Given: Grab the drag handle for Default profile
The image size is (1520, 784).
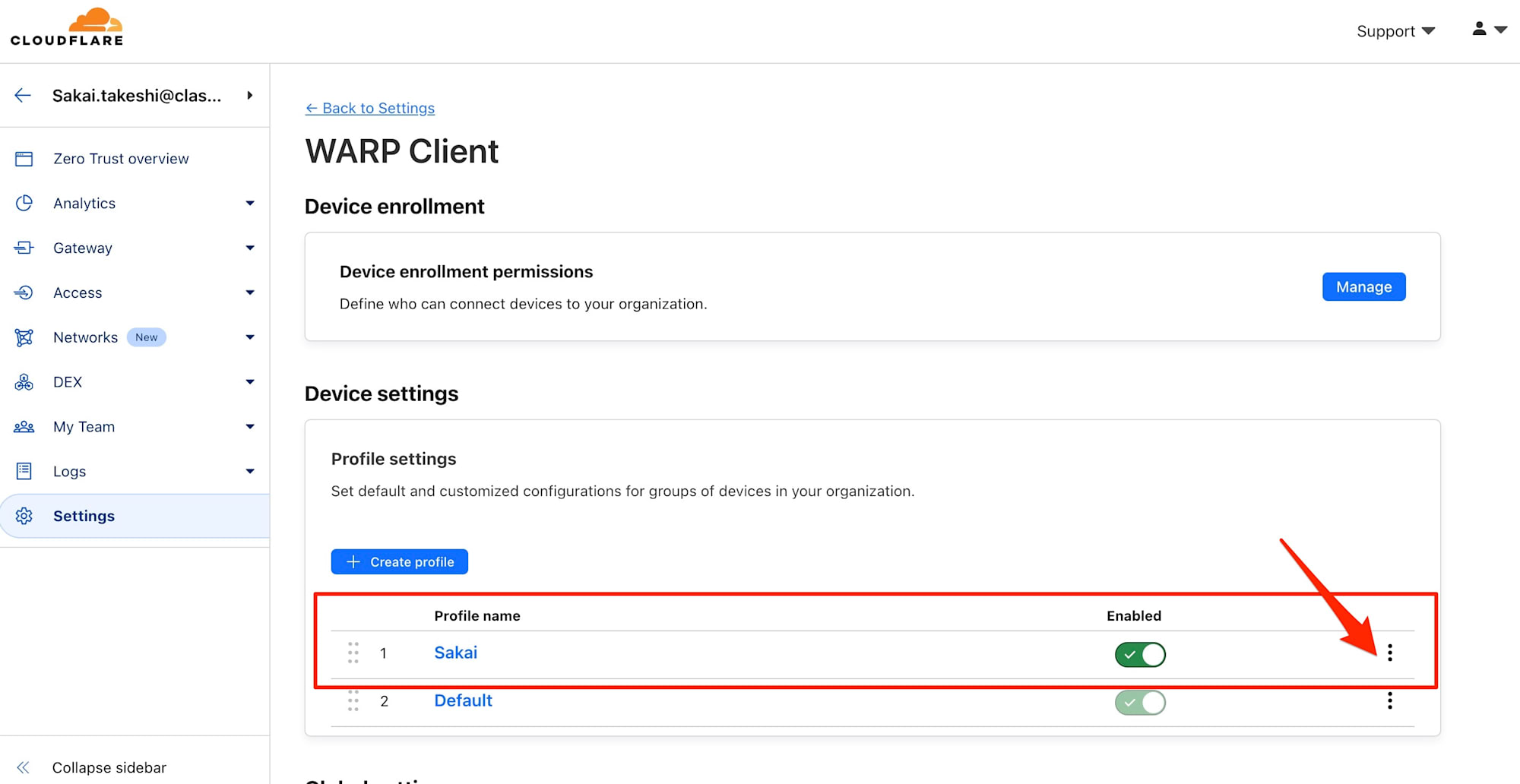Looking at the screenshot, I should click(x=353, y=700).
